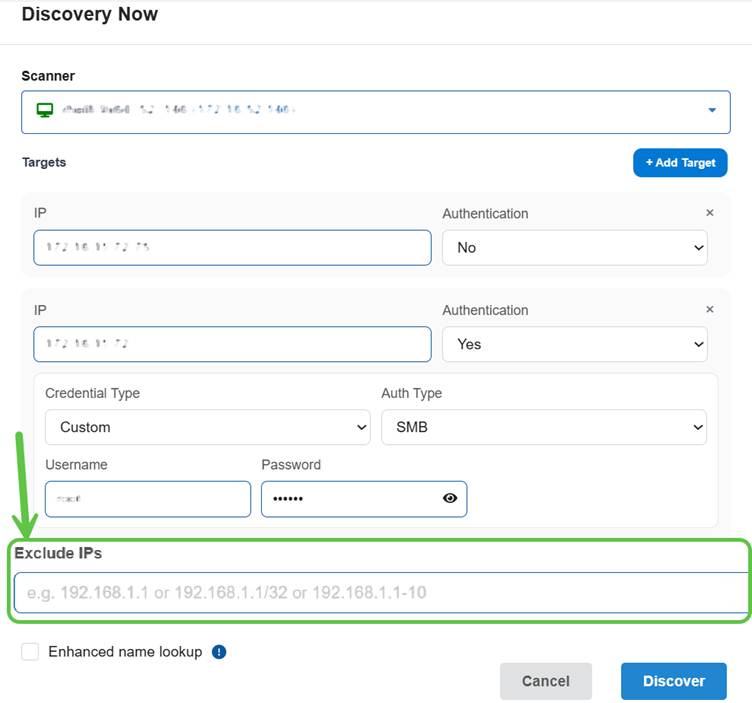Open the Credential Type dropdown set to Custom
The height and width of the screenshot is (703, 752).
pos(207,427)
